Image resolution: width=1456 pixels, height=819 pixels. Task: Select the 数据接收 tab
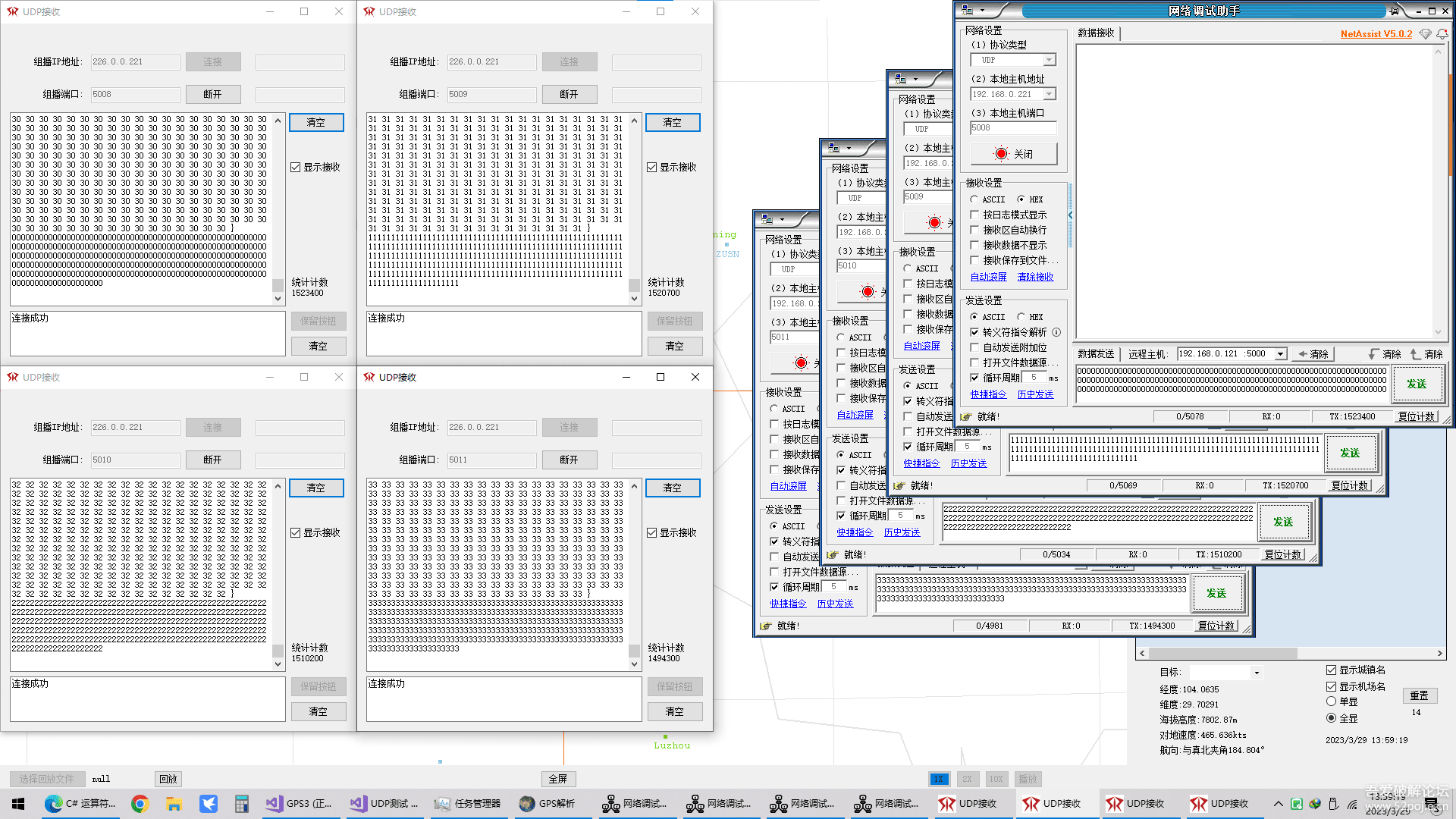coord(1096,33)
